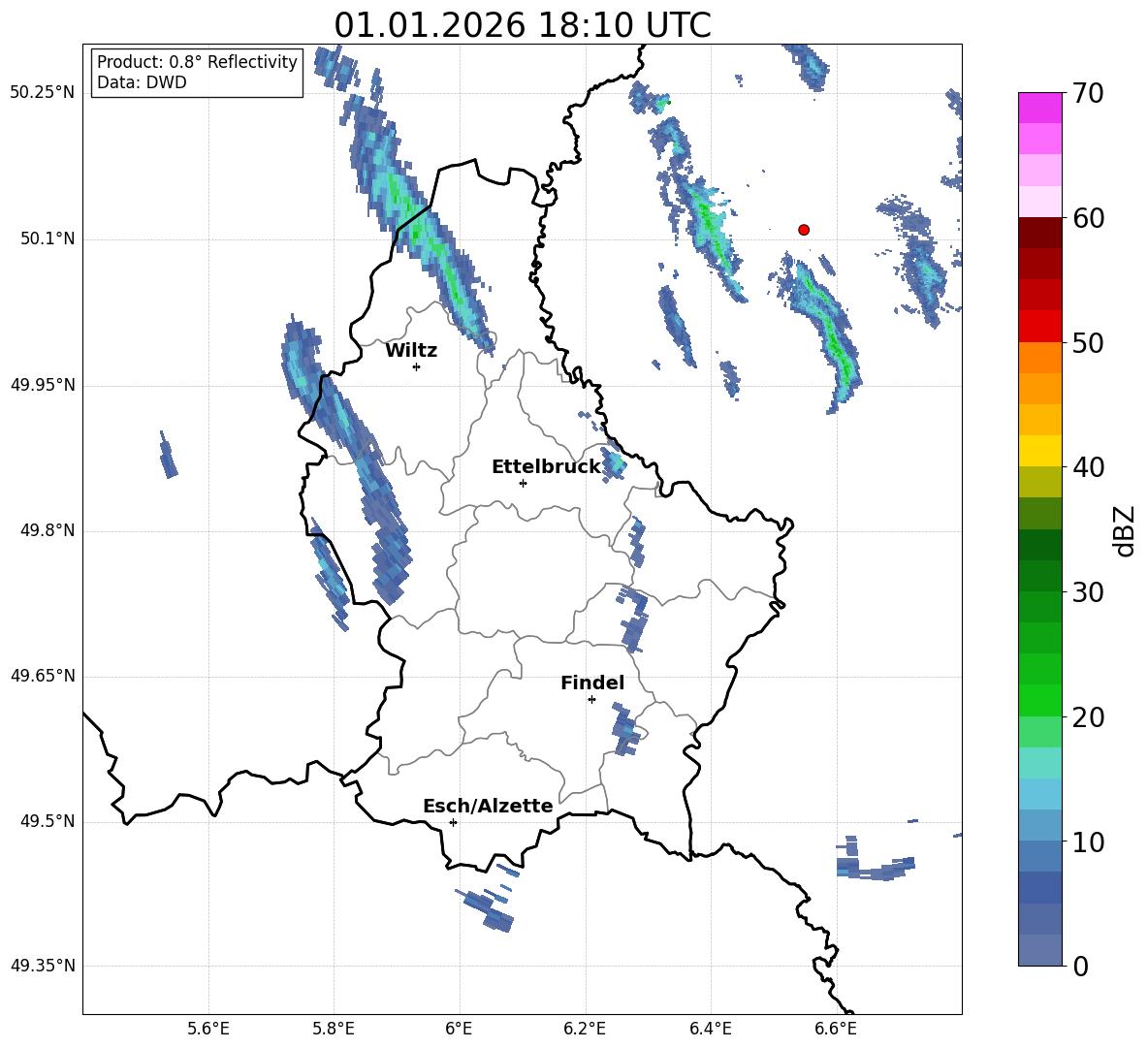Click the Ettelbruck station cross marker

[523, 483]
